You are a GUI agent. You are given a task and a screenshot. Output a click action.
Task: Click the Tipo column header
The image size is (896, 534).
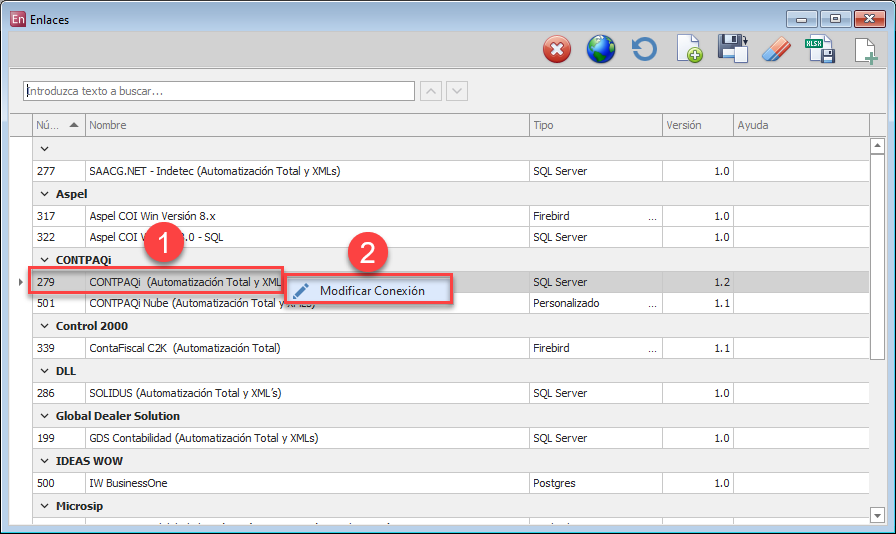pyautogui.click(x=596, y=125)
